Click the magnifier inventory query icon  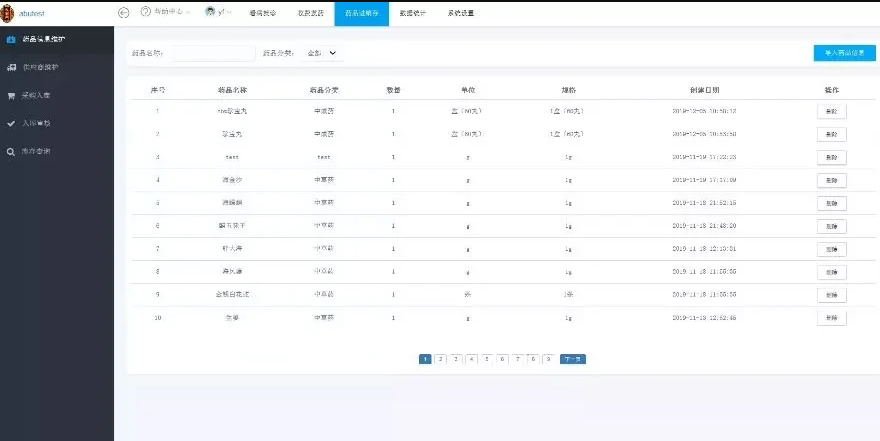(11, 152)
